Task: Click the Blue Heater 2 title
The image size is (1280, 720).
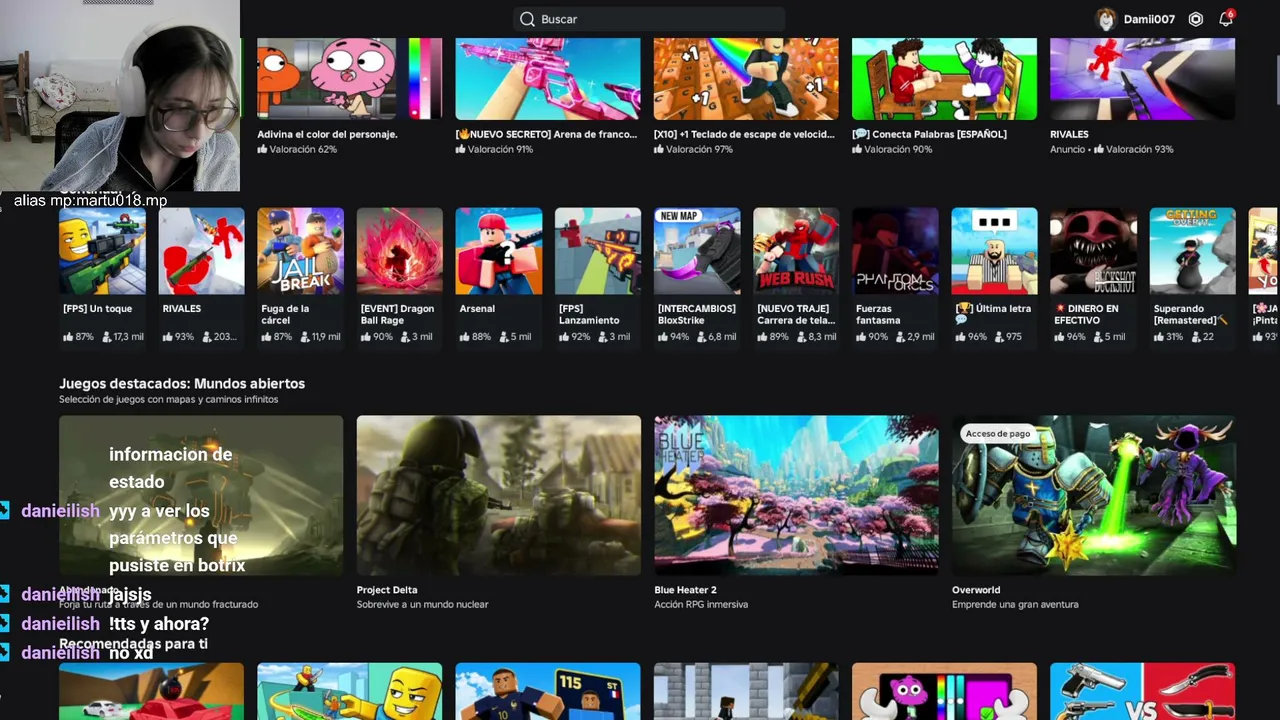Action: (686, 590)
